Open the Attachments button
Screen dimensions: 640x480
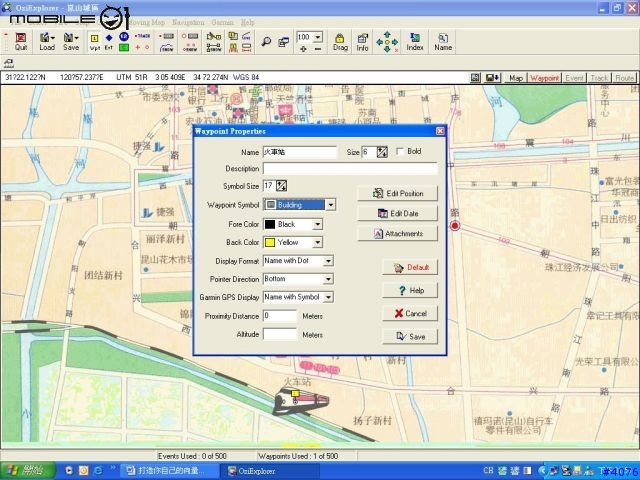click(x=397, y=233)
